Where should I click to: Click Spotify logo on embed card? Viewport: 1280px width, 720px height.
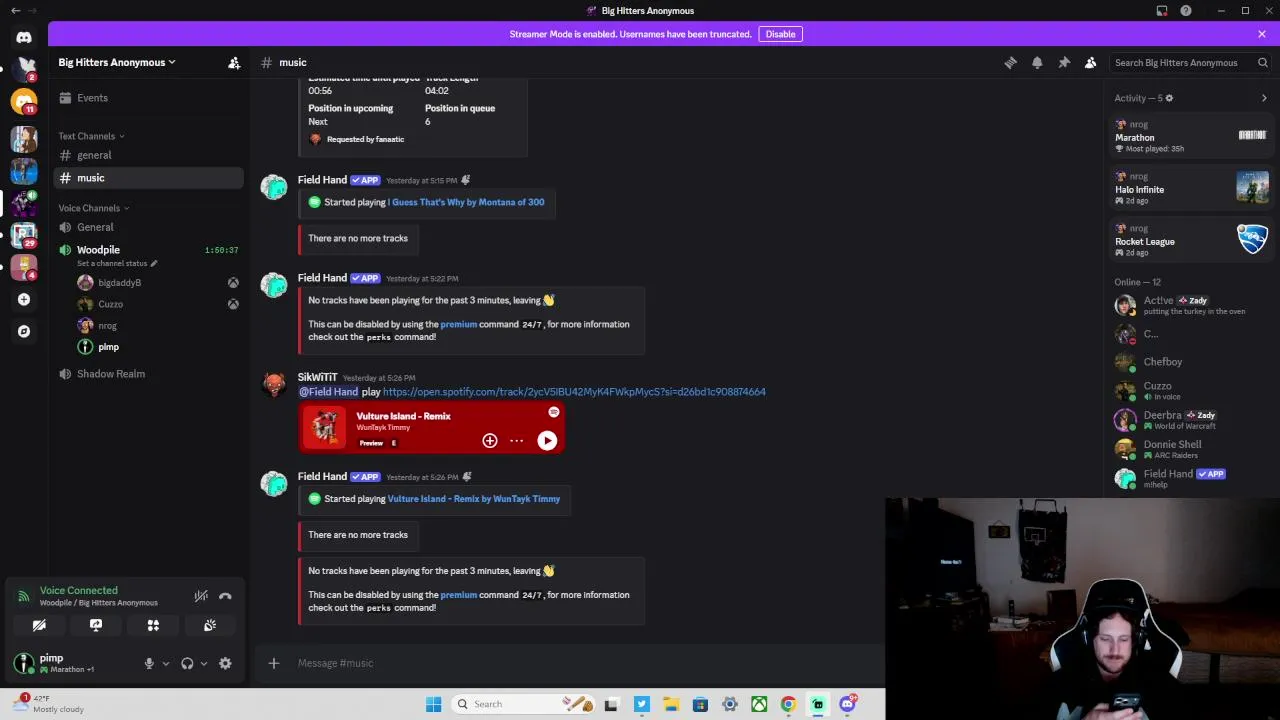(553, 412)
